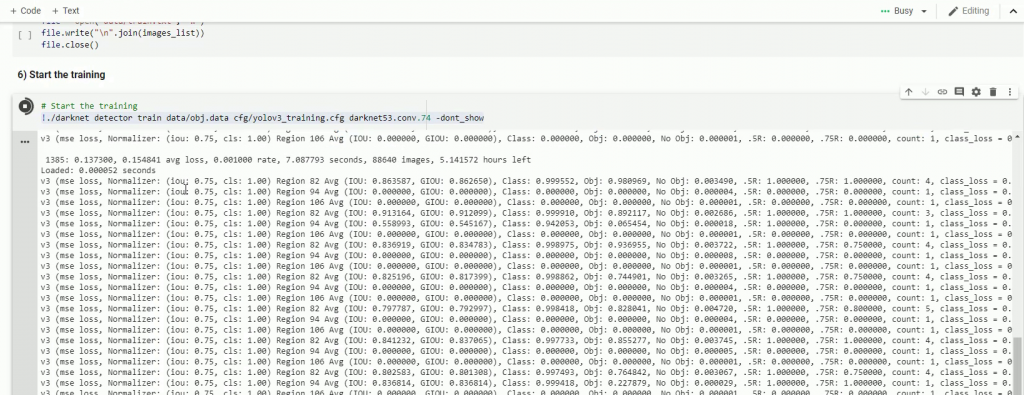The image size is (1024, 395).
Task: Run the file.write cell via brackets
Action: (x=25, y=34)
